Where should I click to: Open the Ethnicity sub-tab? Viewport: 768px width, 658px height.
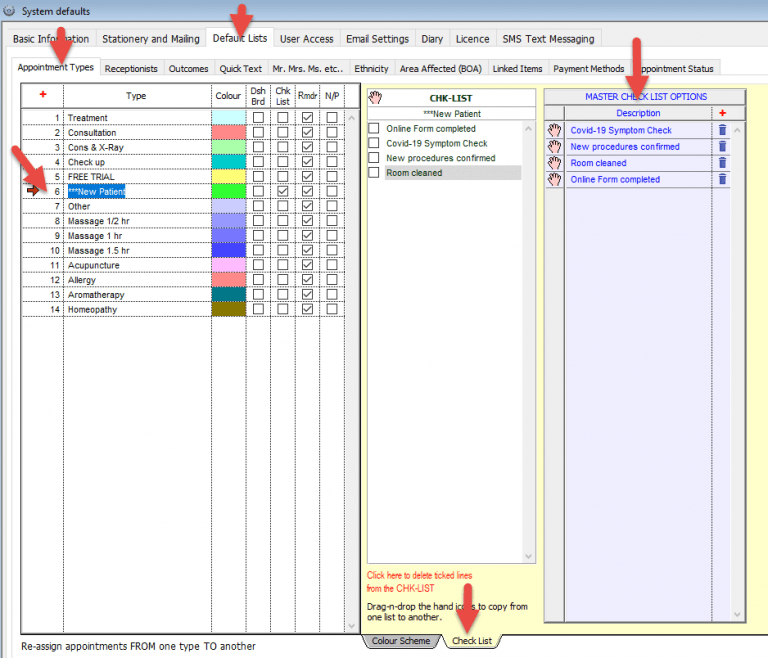click(371, 69)
